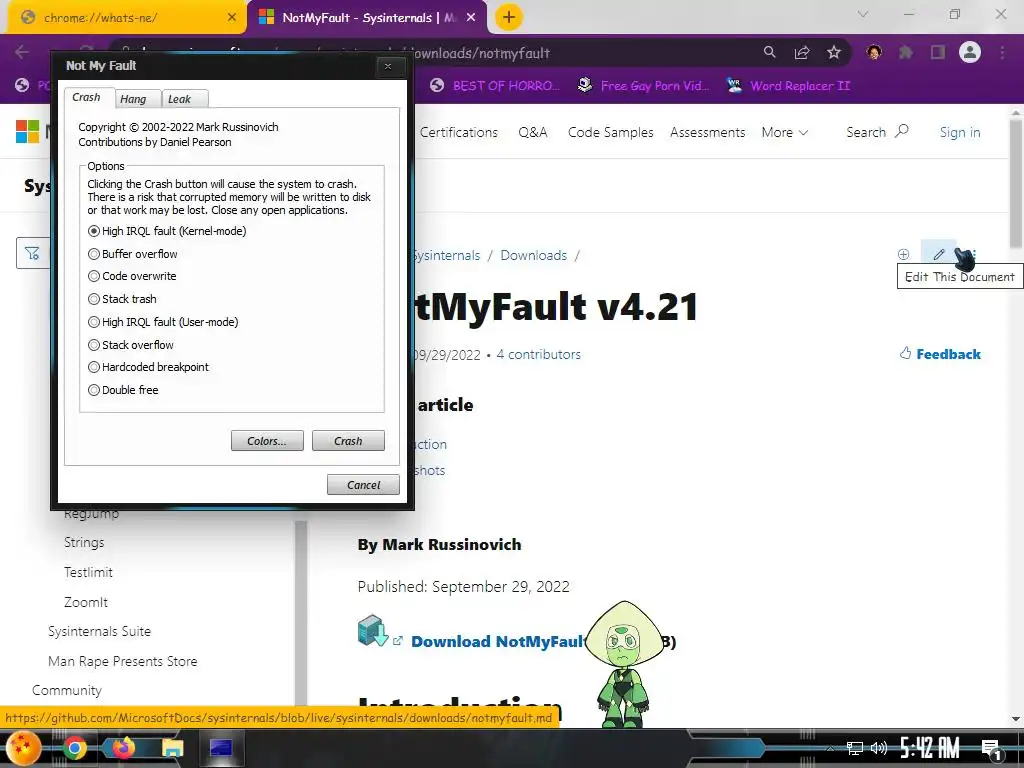Click the download package icon
This screenshot has width=1024, height=768.
click(x=373, y=630)
